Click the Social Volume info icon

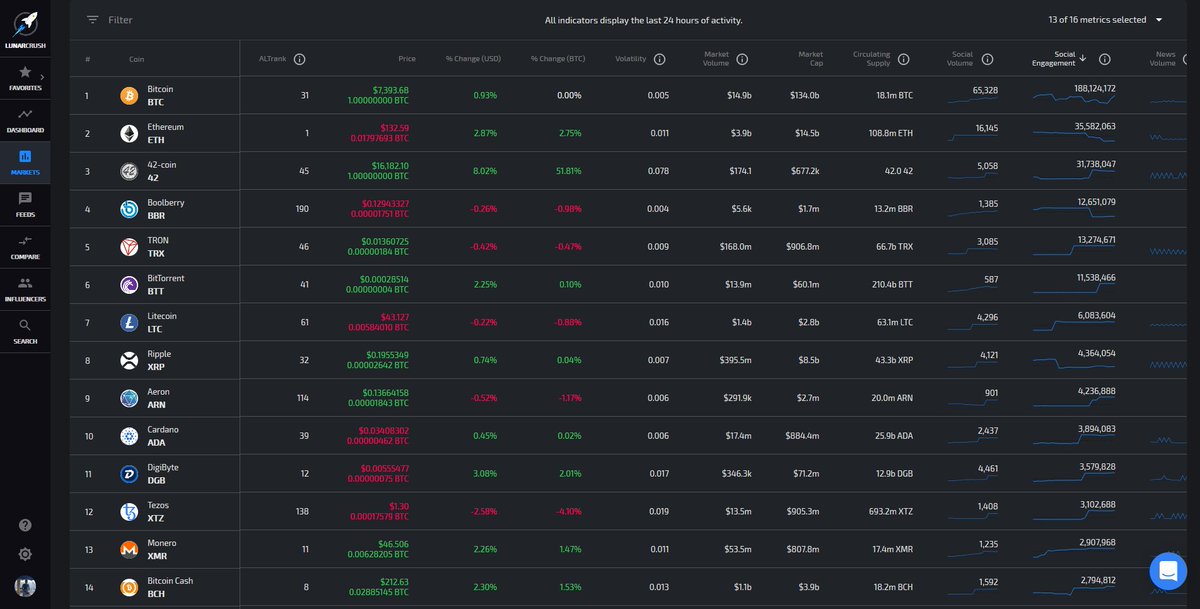[988, 59]
